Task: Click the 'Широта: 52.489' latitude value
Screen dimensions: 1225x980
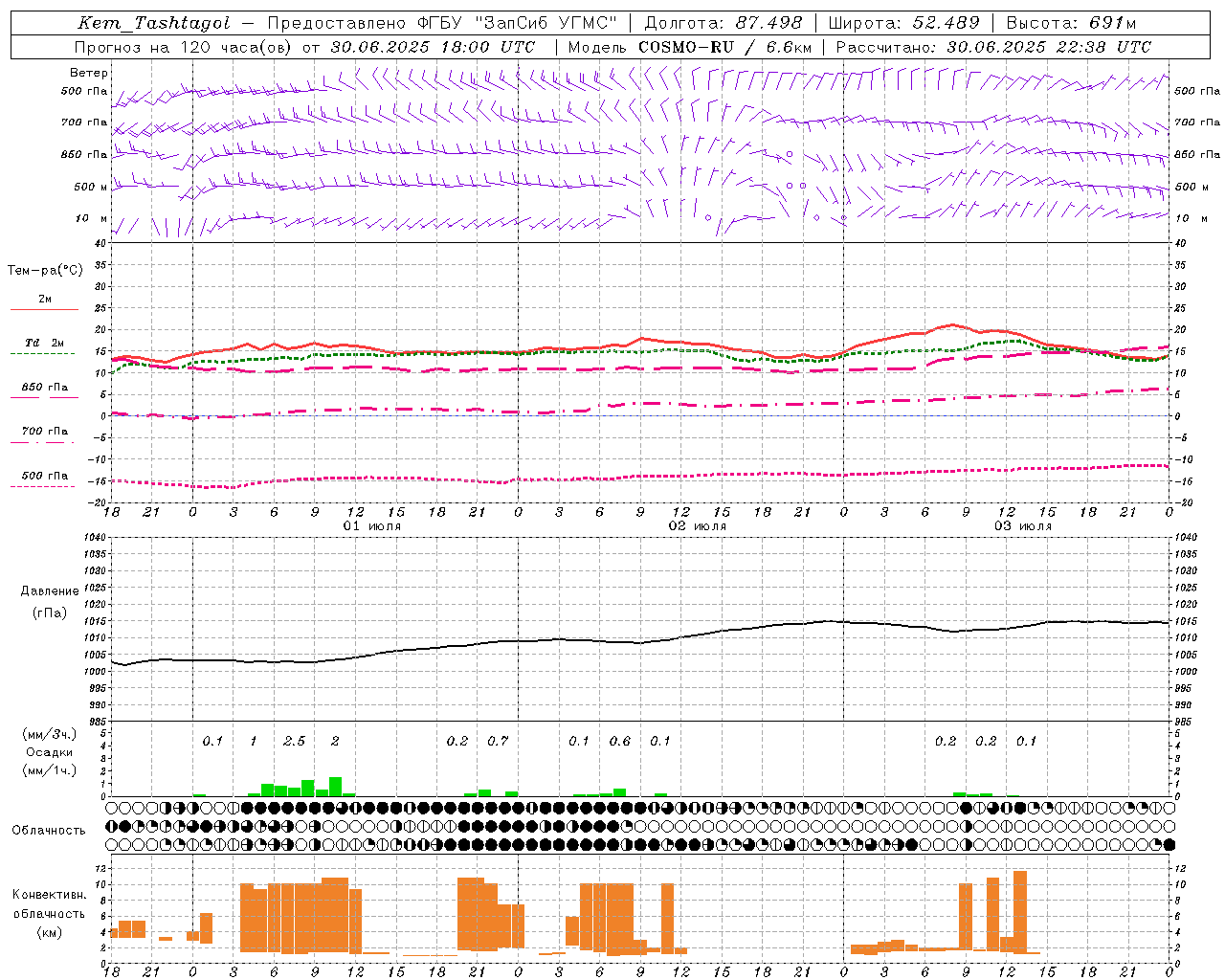Action: (x=904, y=23)
